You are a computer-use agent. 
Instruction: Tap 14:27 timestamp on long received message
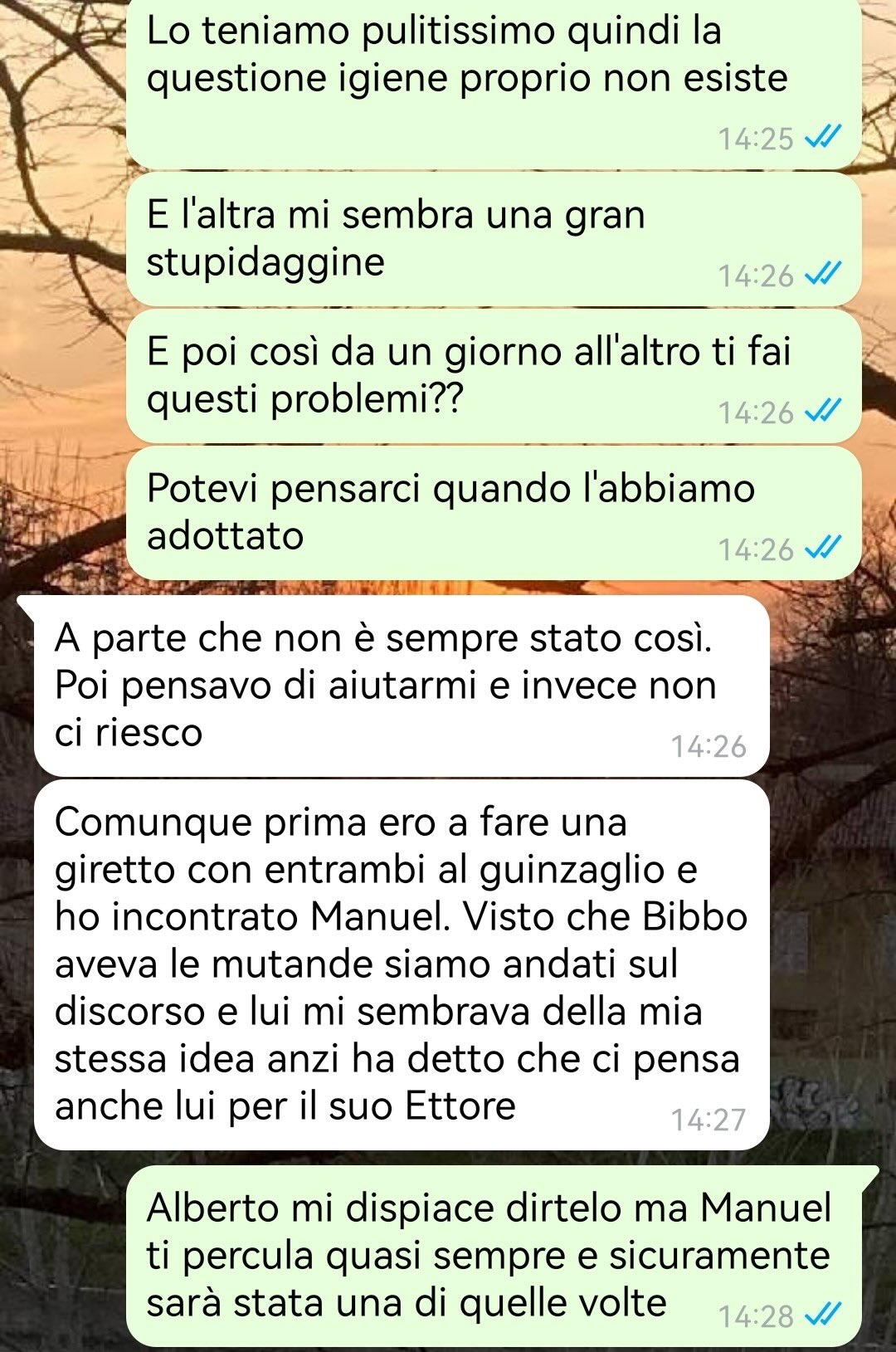(709, 1120)
